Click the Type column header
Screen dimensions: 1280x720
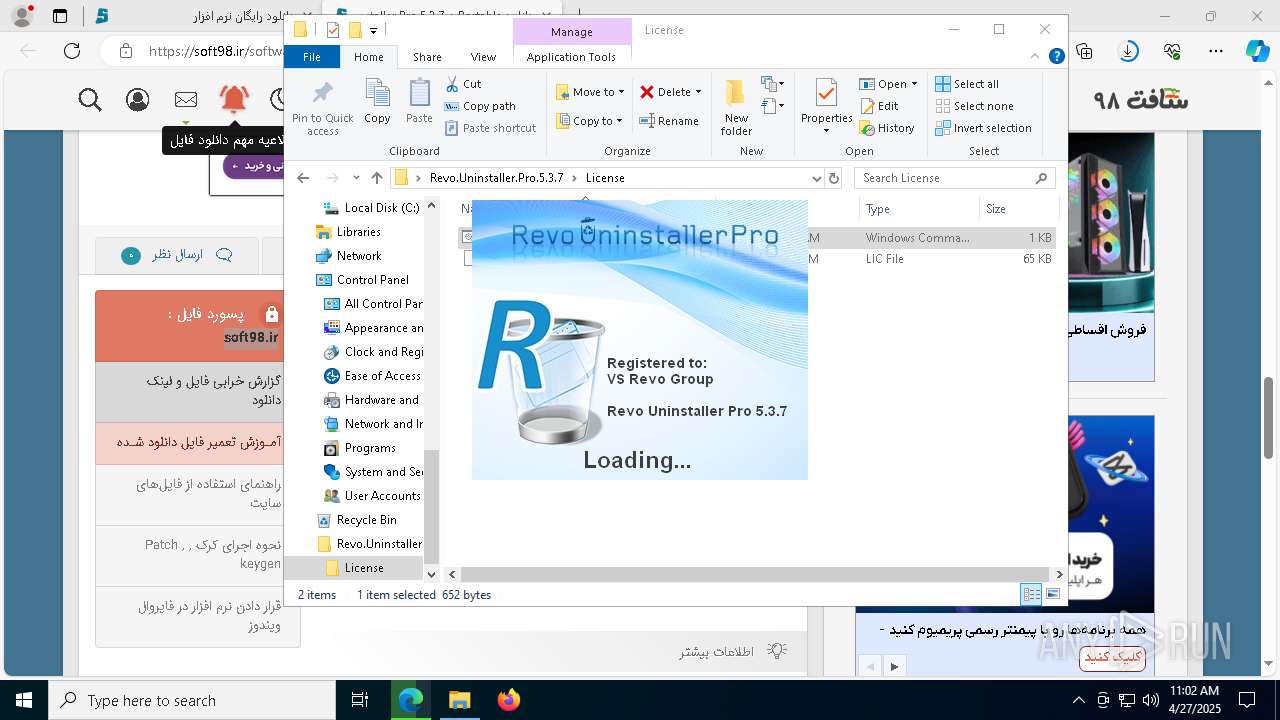click(x=918, y=209)
